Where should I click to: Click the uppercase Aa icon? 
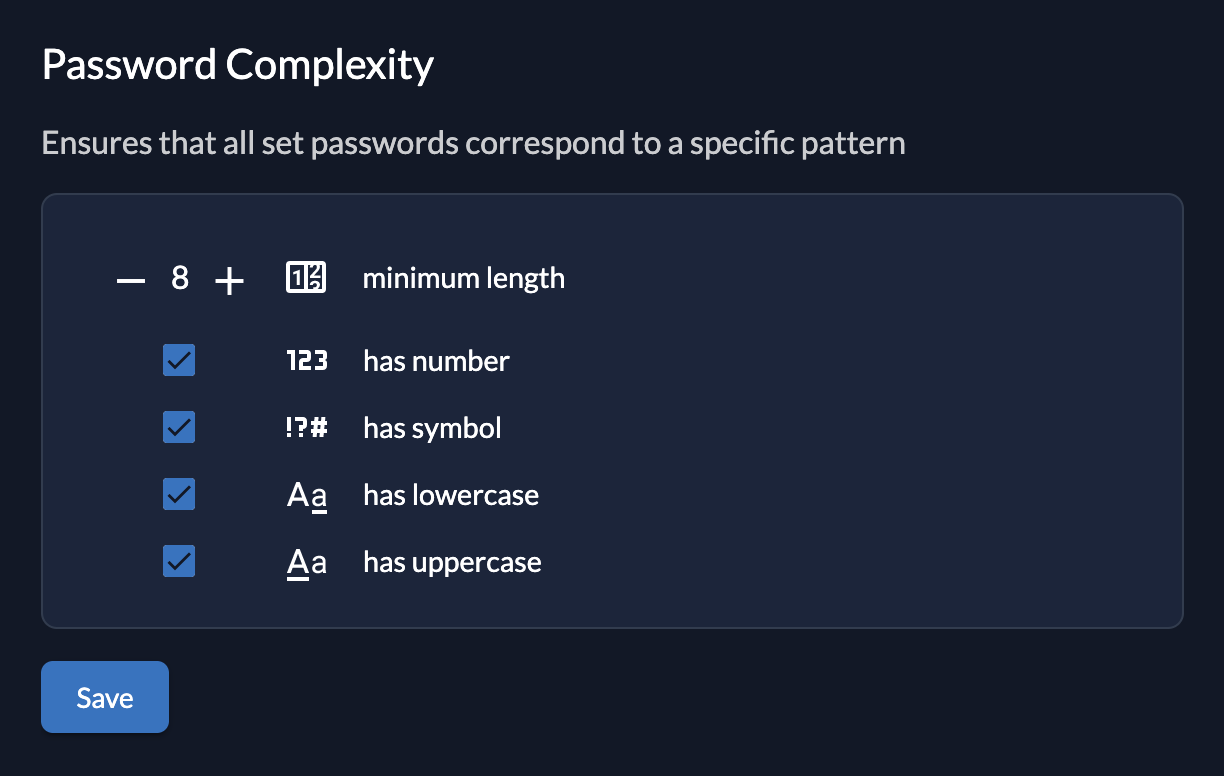(306, 561)
